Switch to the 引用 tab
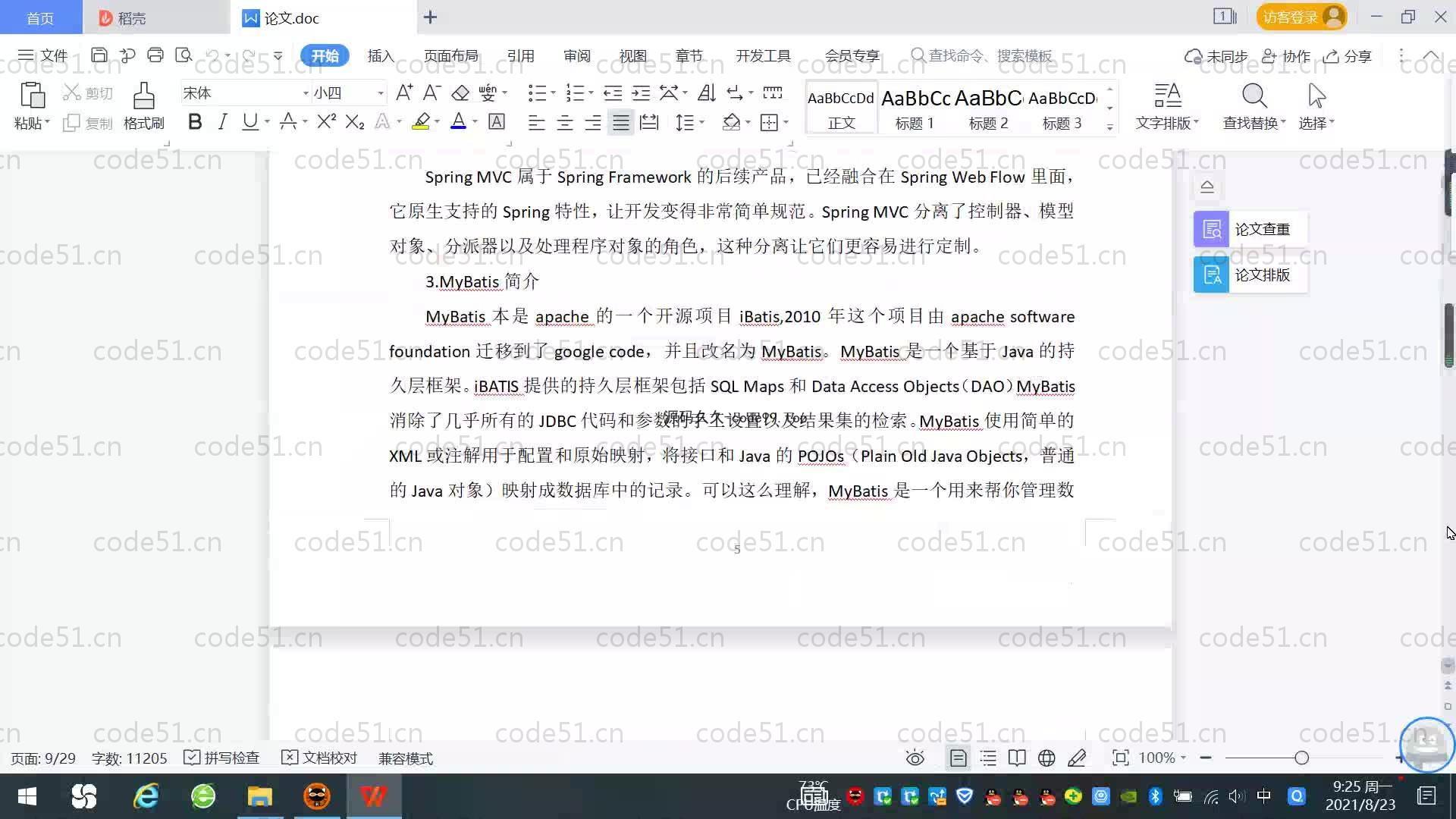Screen dimensions: 1456x819 coord(520,55)
